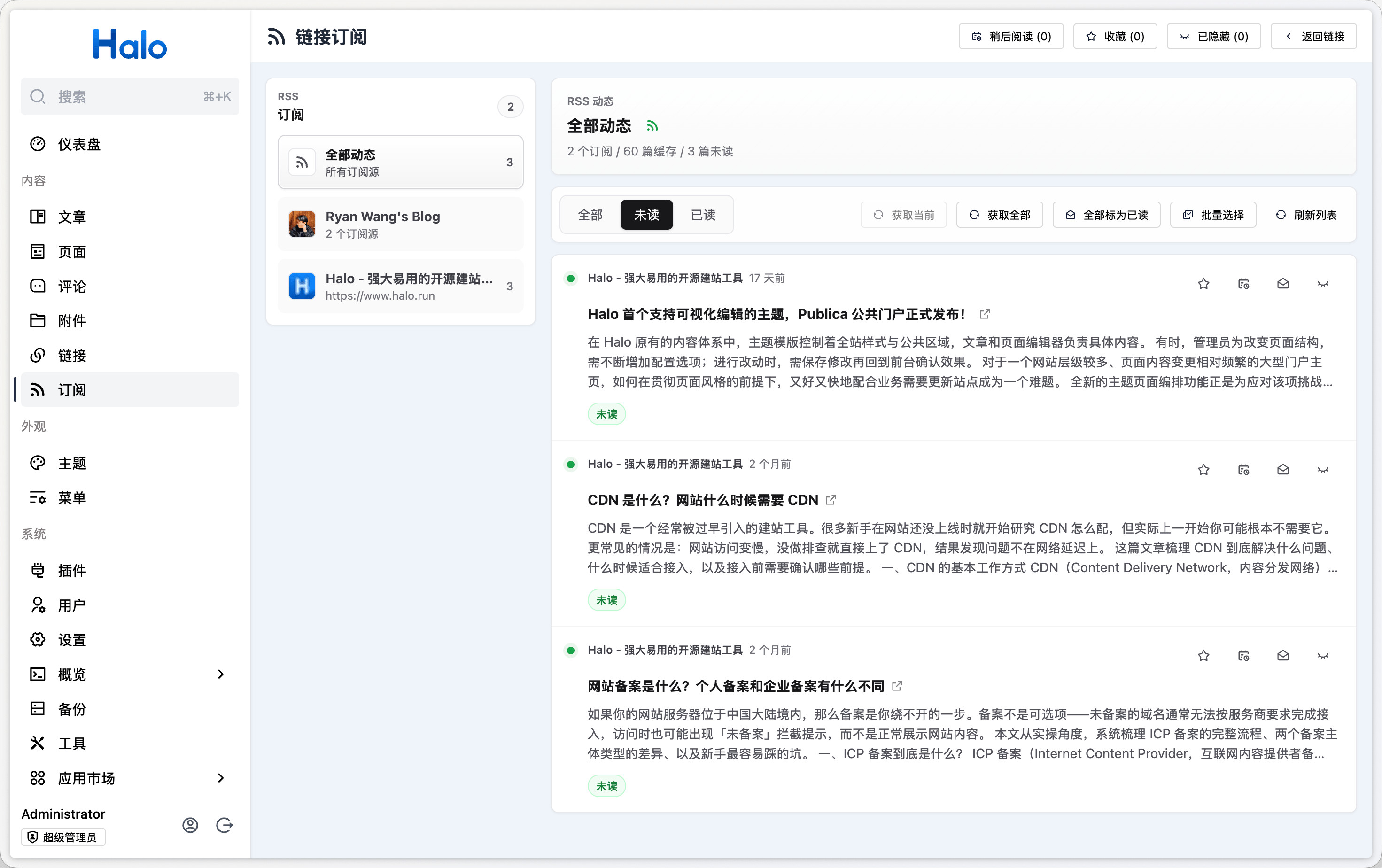Focus the 搜索 search field

130,96
